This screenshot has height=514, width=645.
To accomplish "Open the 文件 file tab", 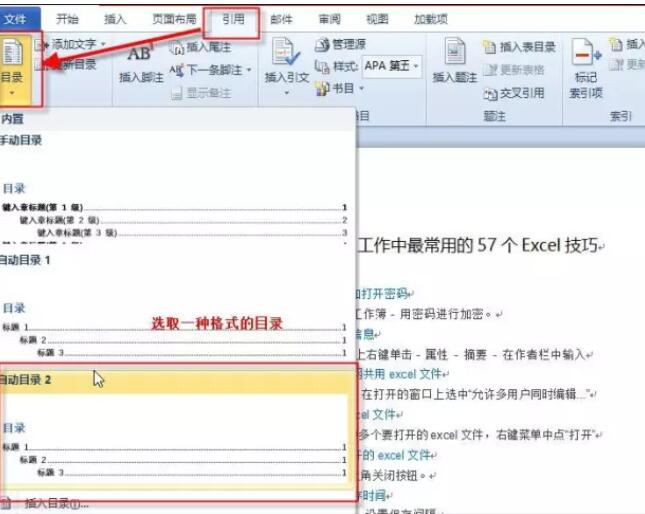I will click(16, 19).
